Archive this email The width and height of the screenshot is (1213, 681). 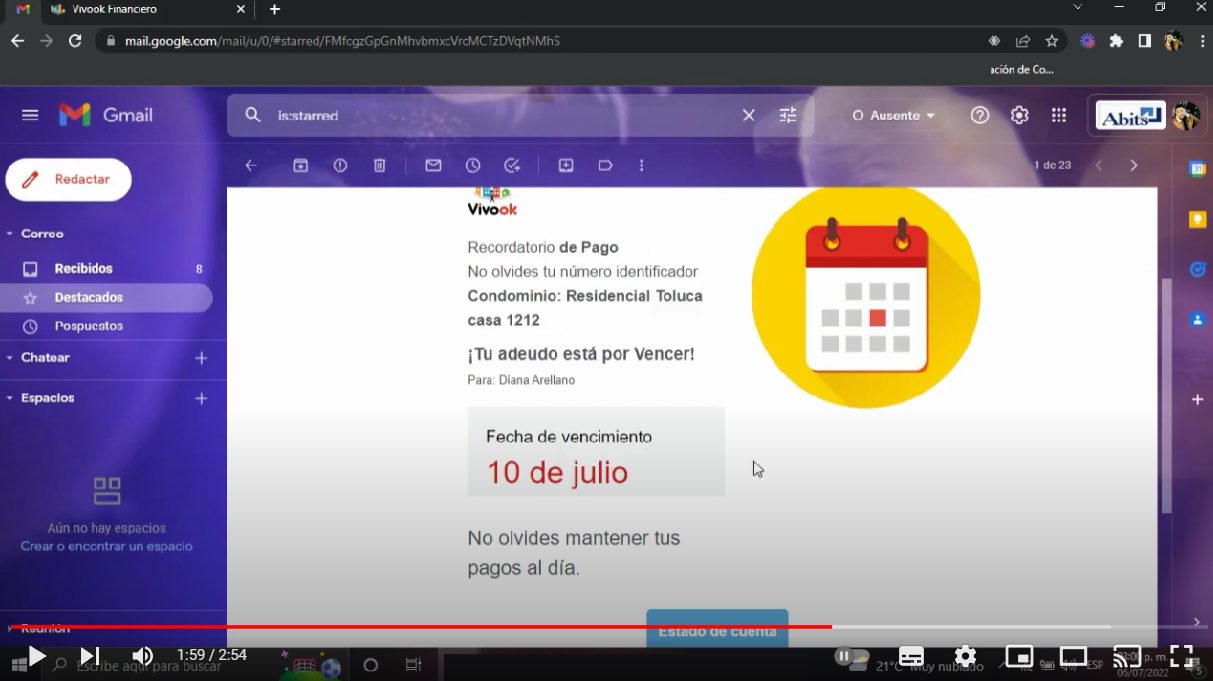click(300, 166)
